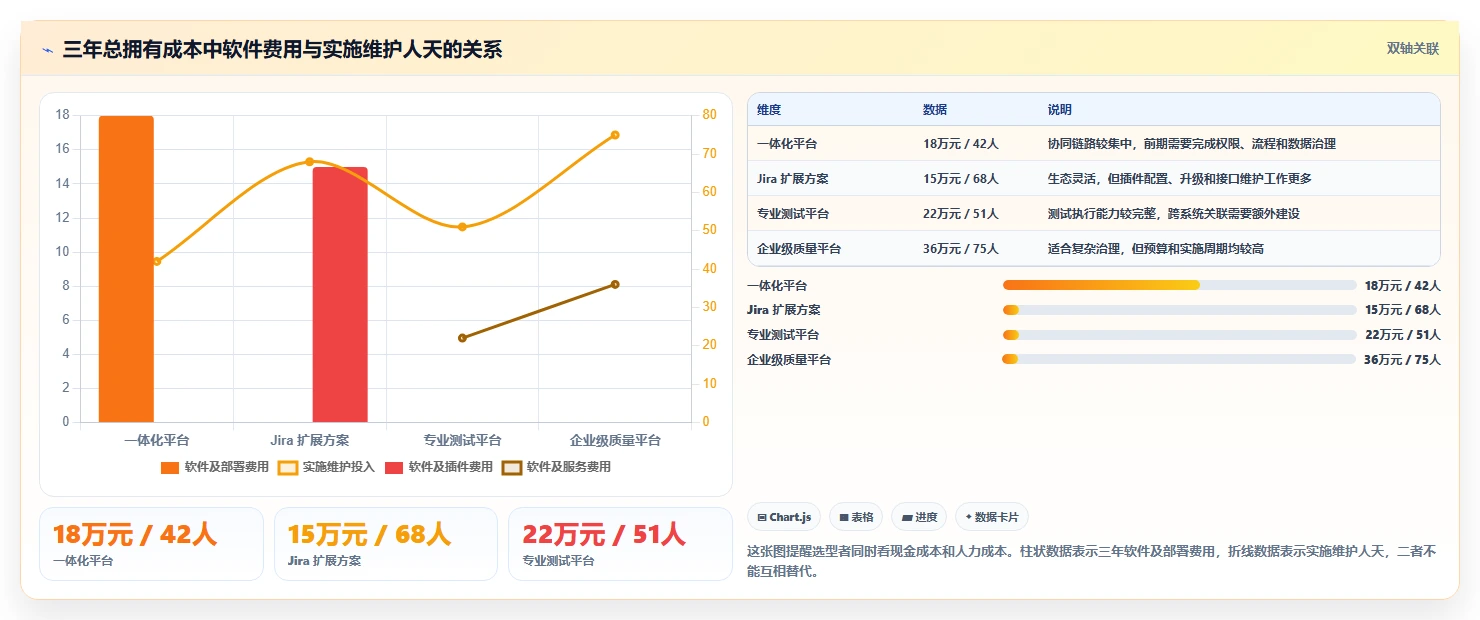1480x620 pixels.
Task: Click table cell 36万元 / 75人
Action: (961, 248)
